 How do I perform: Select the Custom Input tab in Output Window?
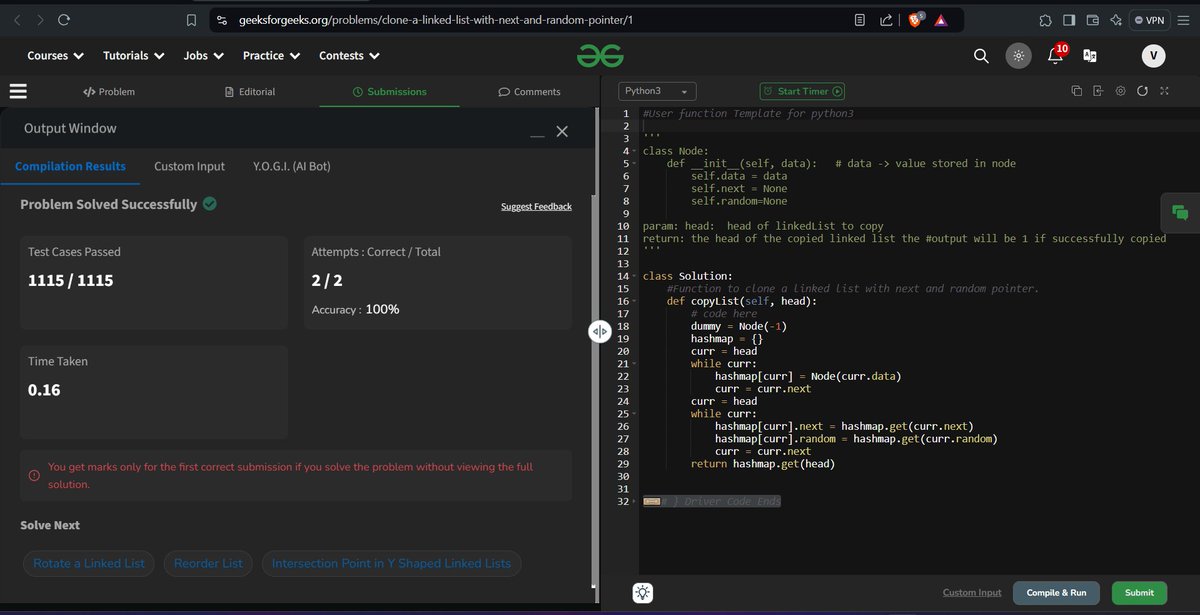[189, 166]
